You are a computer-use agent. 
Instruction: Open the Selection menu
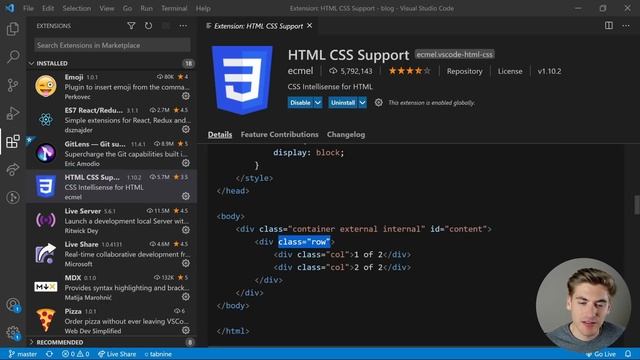77,8
